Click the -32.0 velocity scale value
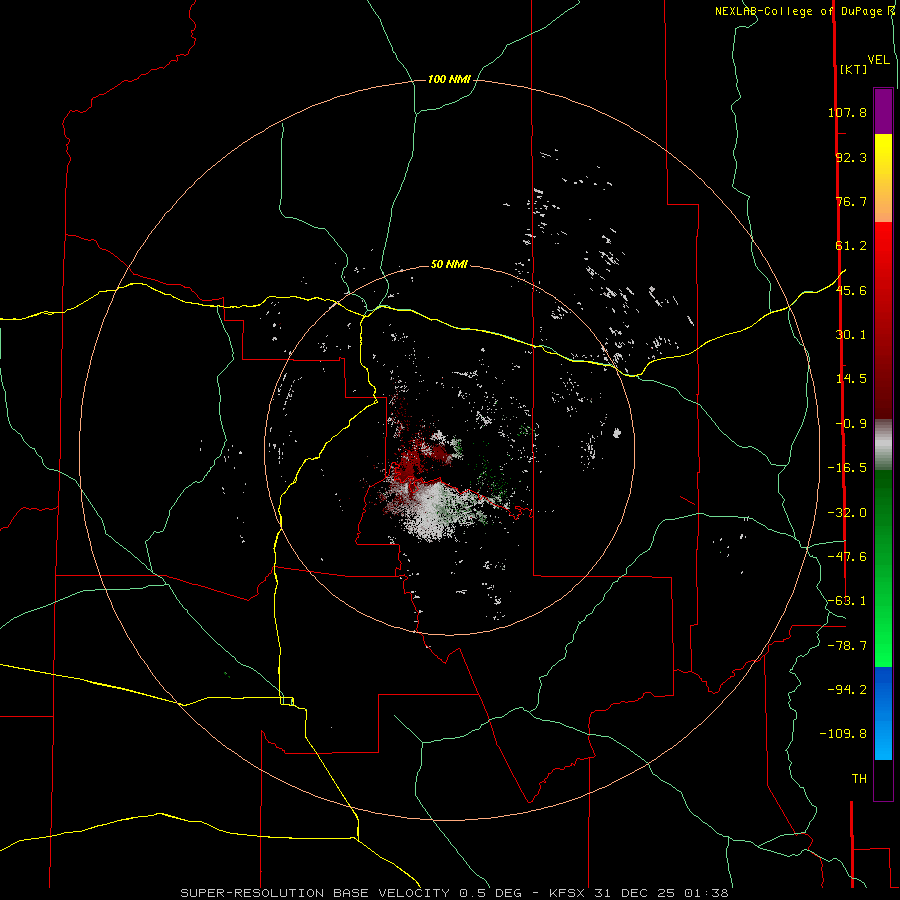 click(x=847, y=513)
